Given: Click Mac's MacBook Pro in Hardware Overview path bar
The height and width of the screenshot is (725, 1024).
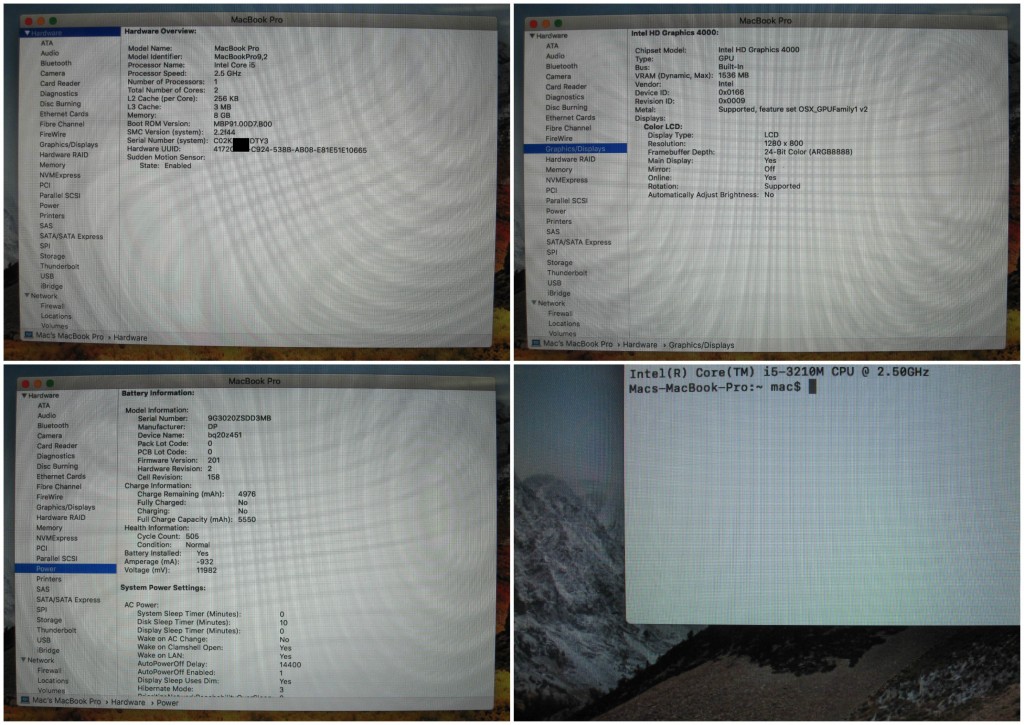Looking at the screenshot, I should (70, 336).
